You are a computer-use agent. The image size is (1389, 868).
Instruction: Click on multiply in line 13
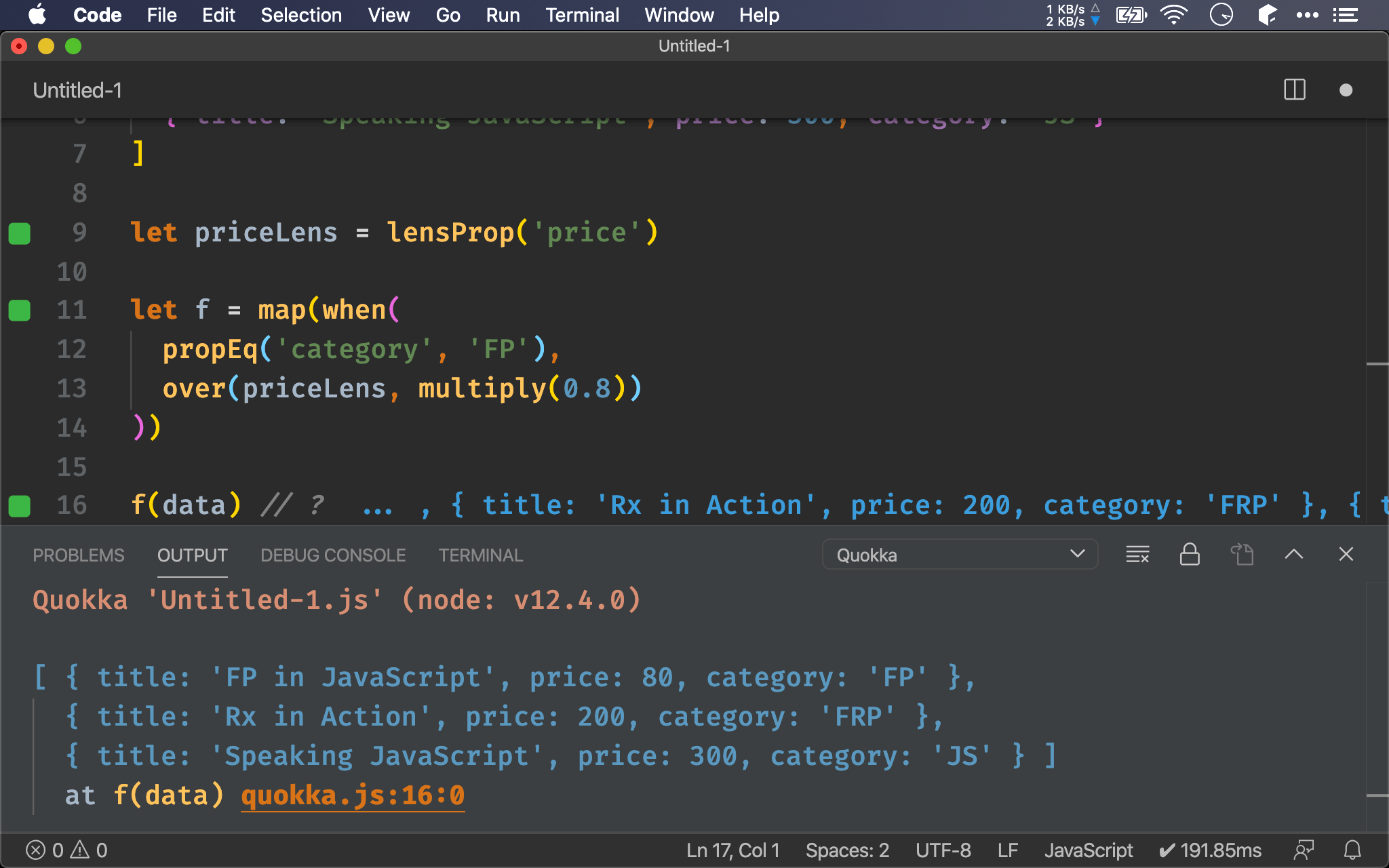pyautogui.click(x=483, y=389)
